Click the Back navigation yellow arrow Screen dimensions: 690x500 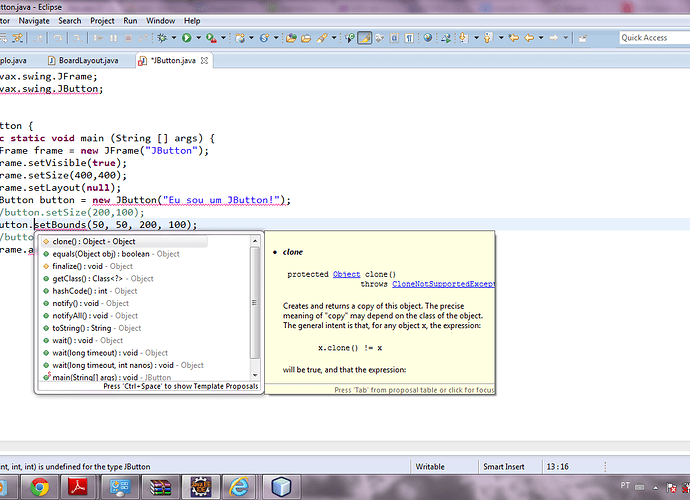(x=529, y=38)
